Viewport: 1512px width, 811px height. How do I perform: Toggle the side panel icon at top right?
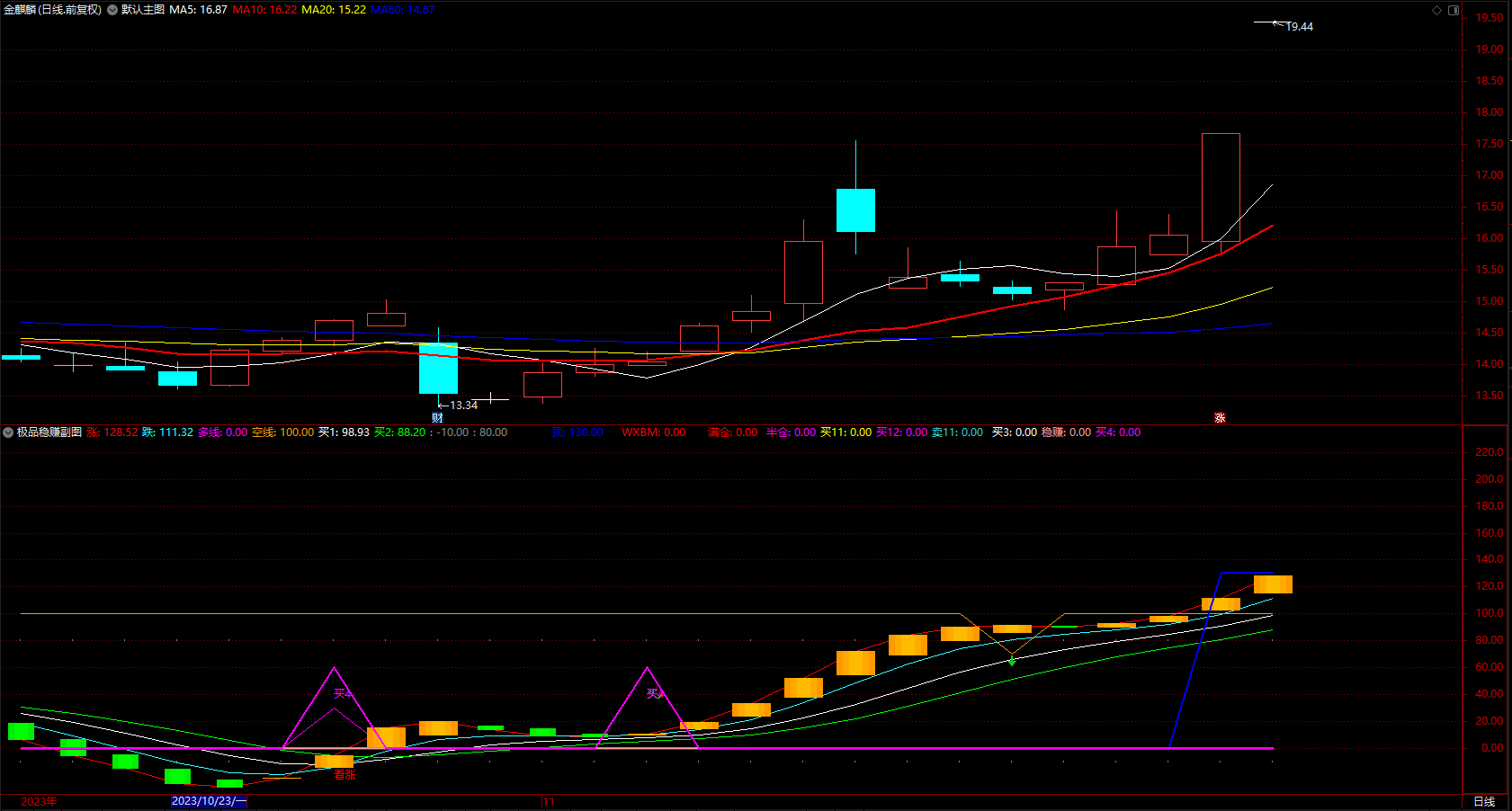[x=1454, y=10]
